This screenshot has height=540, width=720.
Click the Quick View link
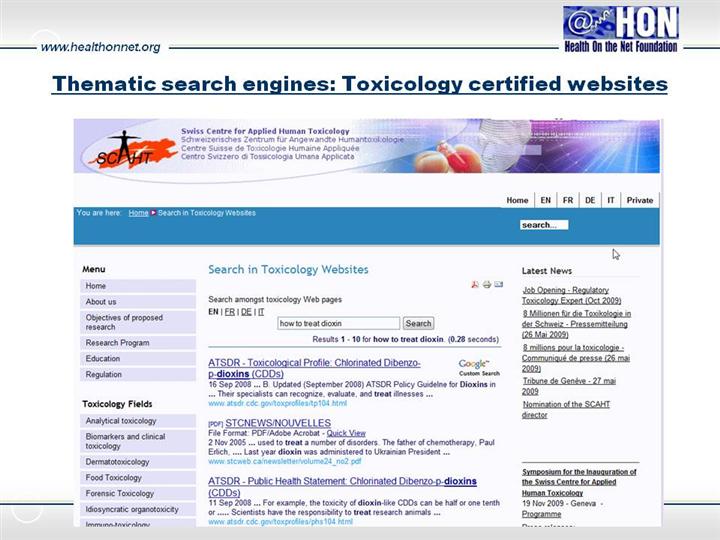tap(346, 434)
